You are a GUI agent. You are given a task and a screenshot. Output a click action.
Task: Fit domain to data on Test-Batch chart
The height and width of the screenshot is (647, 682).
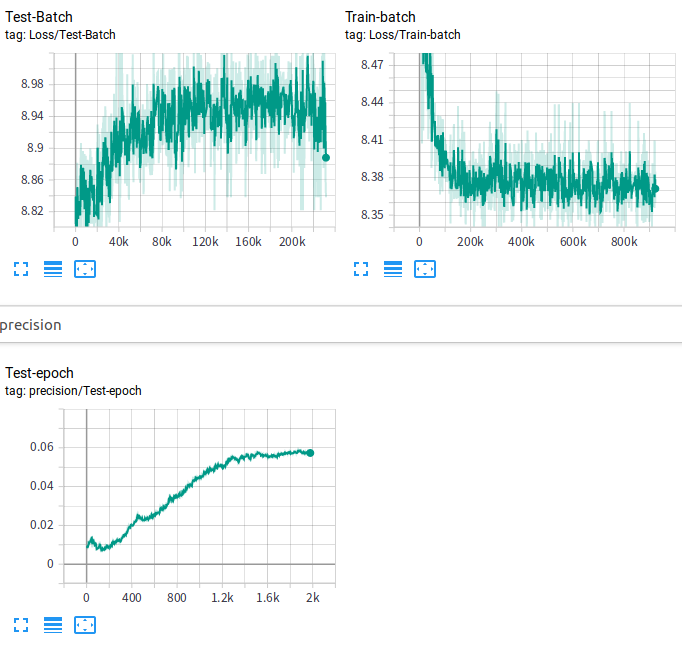(x=85, y=269)
